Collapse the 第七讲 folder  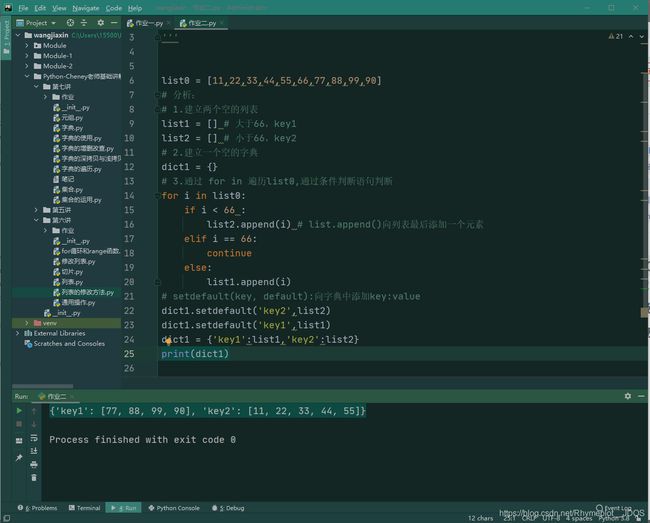pyautogui.click(x=36, y=87)
